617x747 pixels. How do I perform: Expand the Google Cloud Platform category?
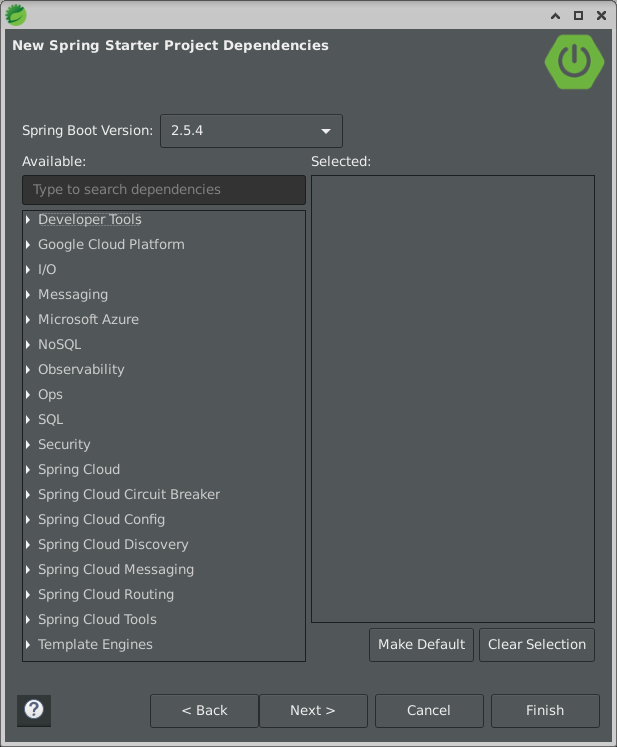28,244
